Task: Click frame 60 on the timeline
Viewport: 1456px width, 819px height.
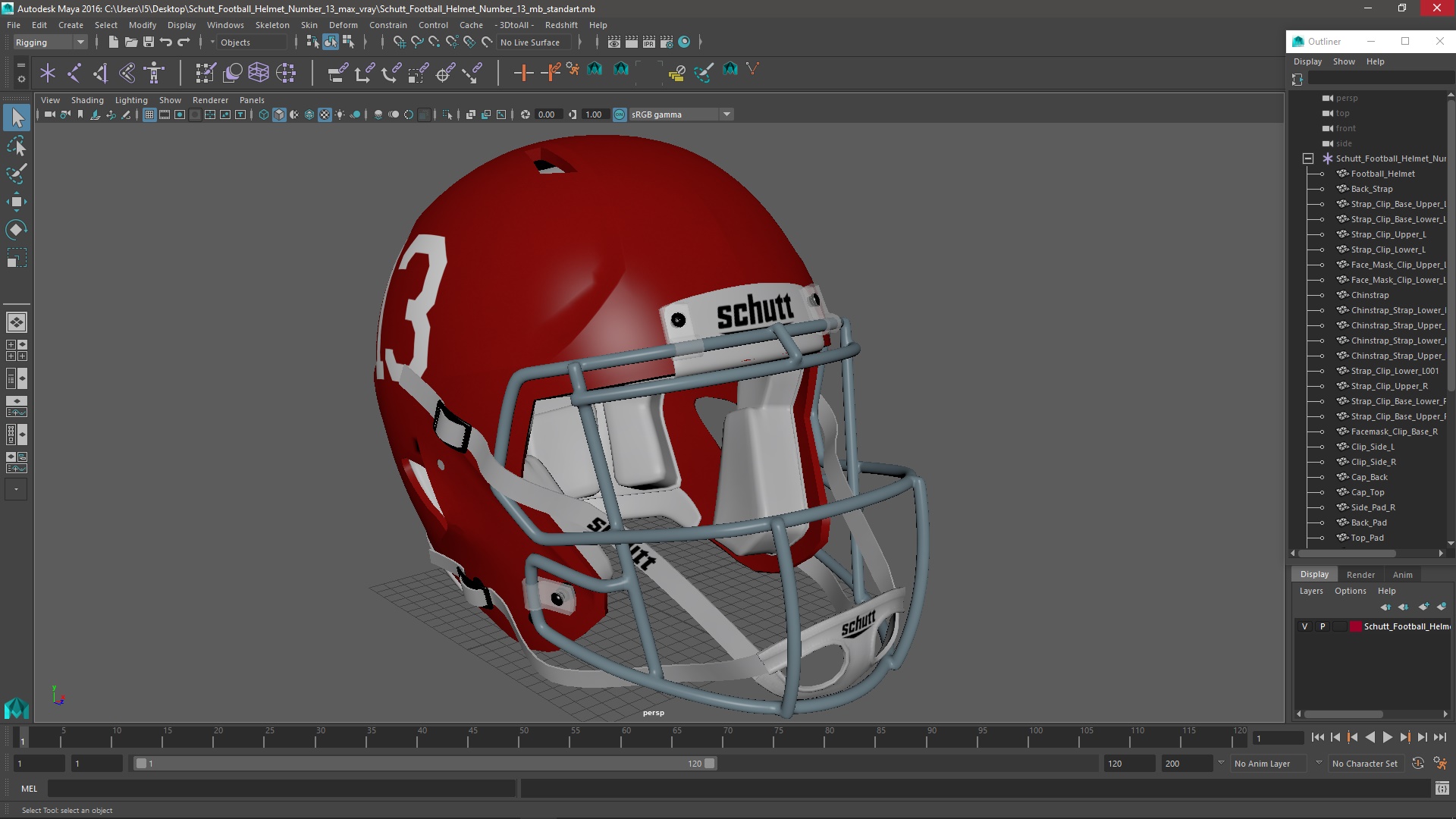Action: pyautogui.click(x=626, y=737)
